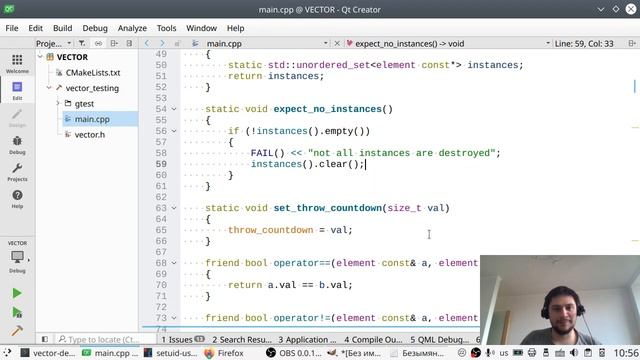Switch to OBS window in taskbar

293,353
